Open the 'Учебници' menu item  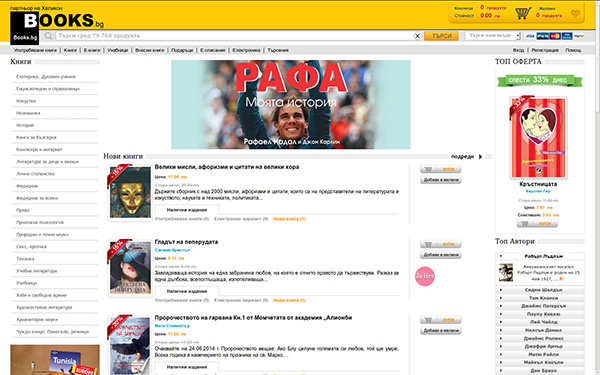pyautogui.click(x=117, y=50)
